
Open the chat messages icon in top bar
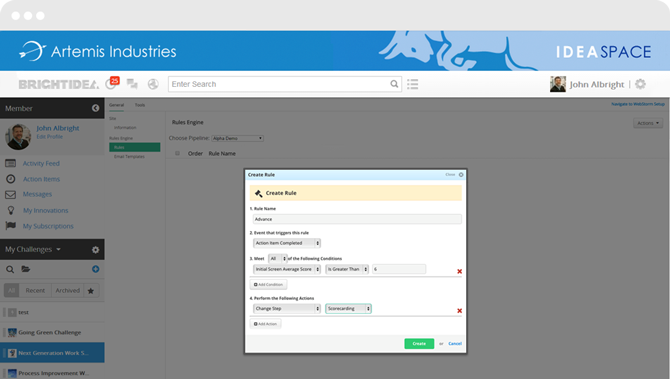click(132, 84)
